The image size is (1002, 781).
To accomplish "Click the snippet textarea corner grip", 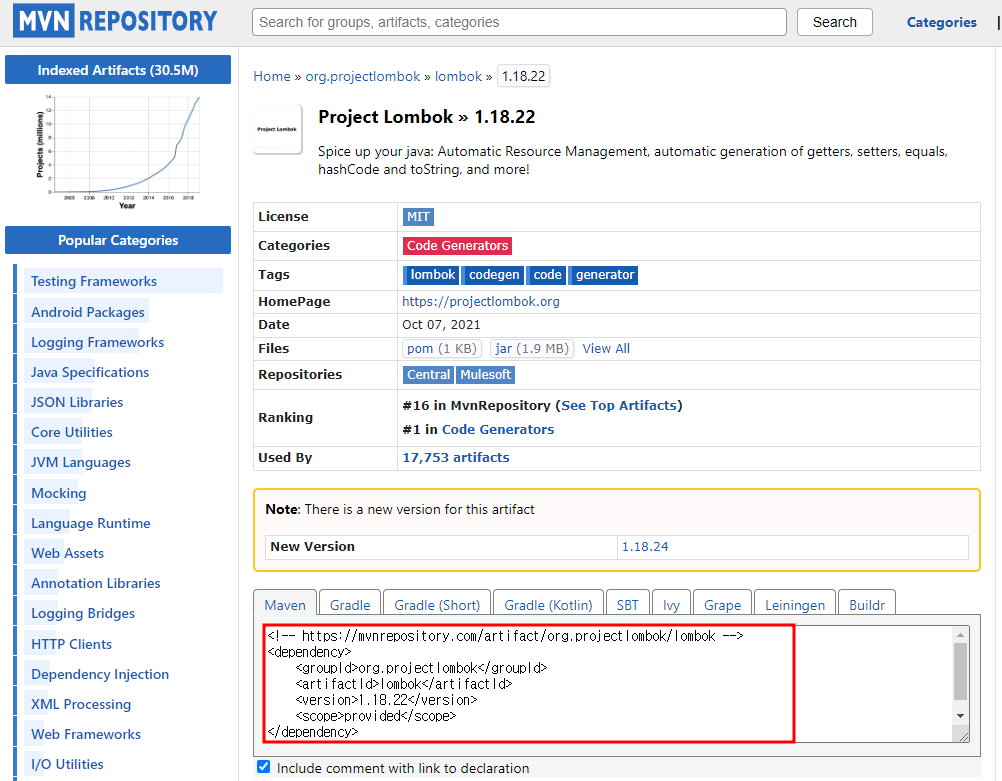I will pyautogui.click(x=964, y=737).
